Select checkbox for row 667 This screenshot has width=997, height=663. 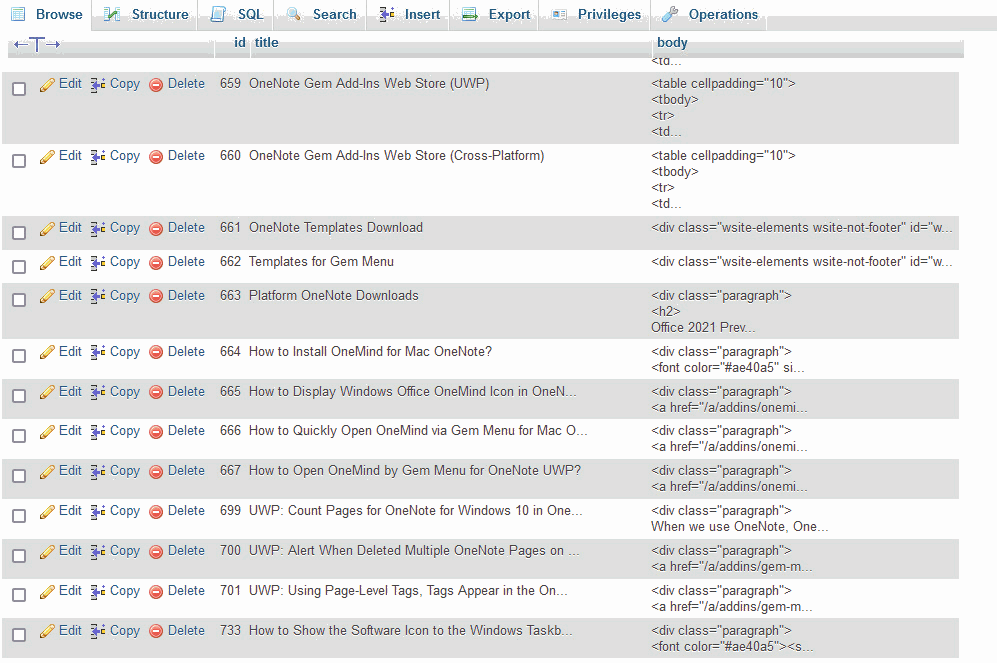tap(19, 475)
